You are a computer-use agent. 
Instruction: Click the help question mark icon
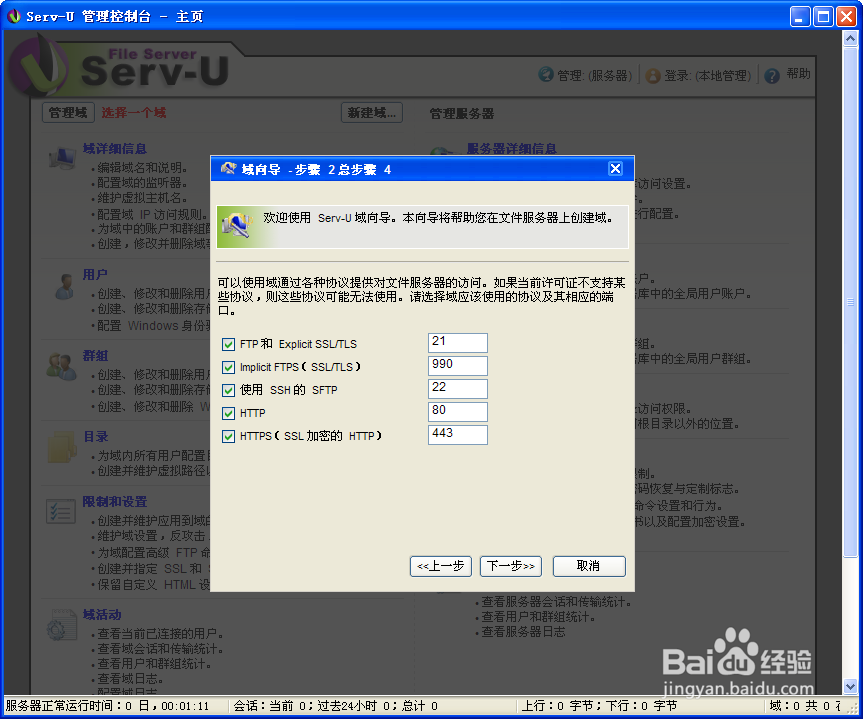(772, 75)
